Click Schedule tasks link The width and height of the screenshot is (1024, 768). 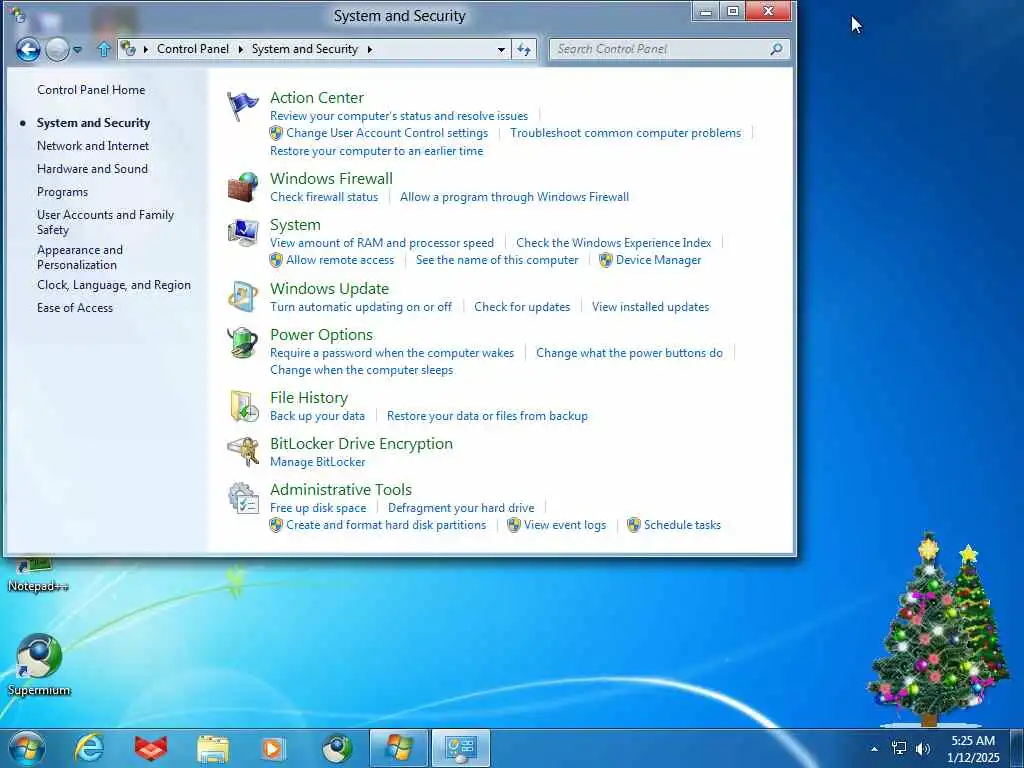[682, 525]
